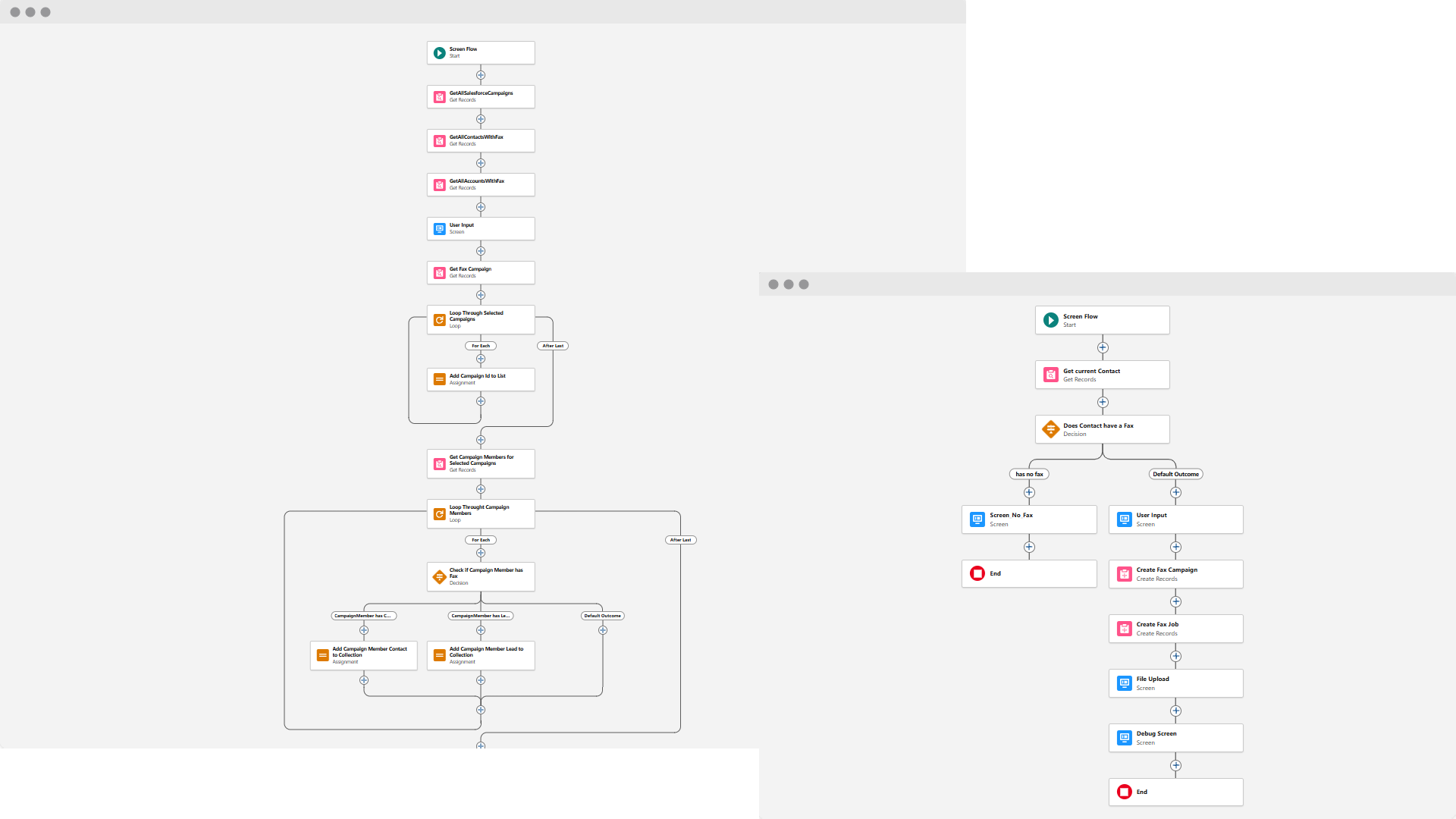Click the File Upload screen icon

pos(1124,683)
